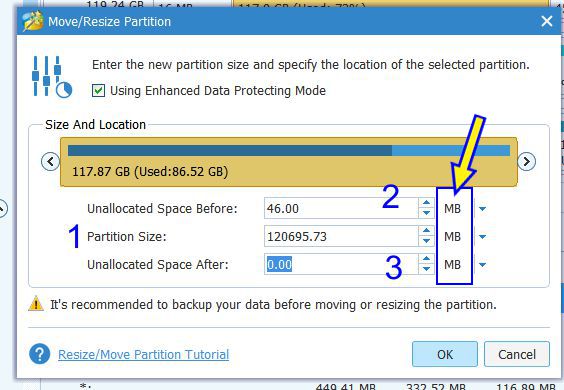Click the blue help question mark icon
Screen dimensions: 564x390
40,354
